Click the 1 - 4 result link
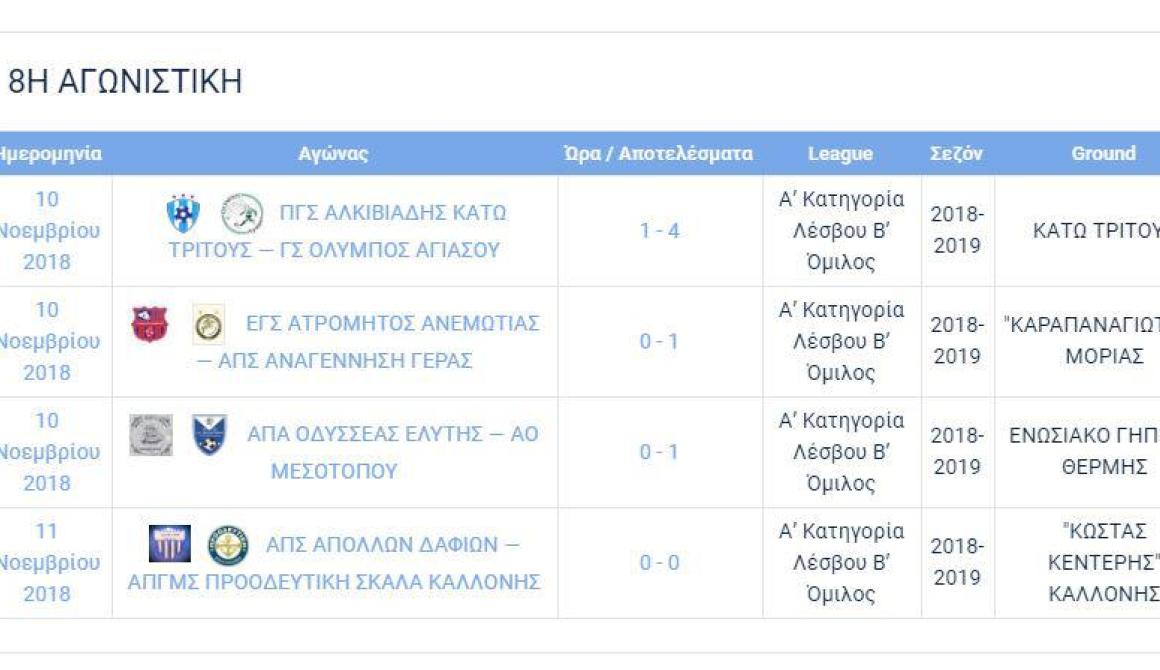Screen dimensions: 1160x670 [659, 231]
